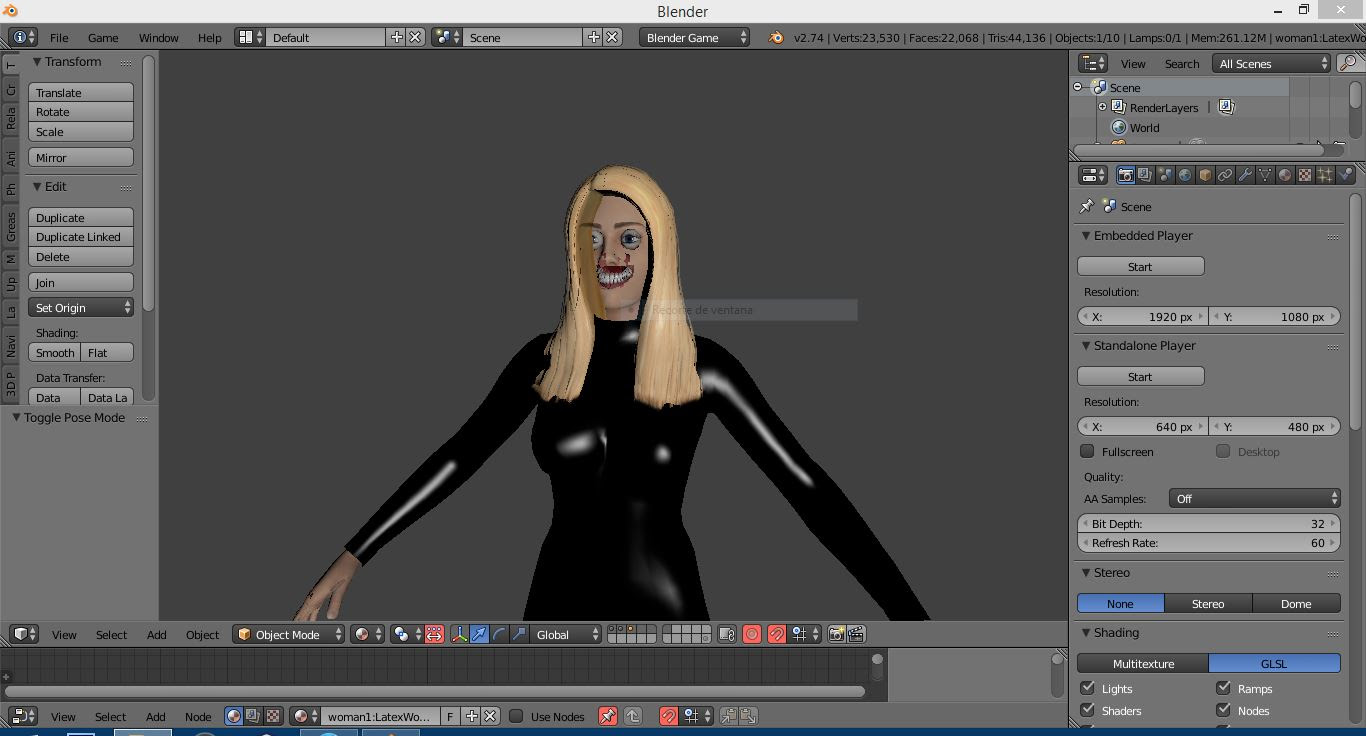Click the node editor pin icon
1366x736 pixels.
[607, 716]
